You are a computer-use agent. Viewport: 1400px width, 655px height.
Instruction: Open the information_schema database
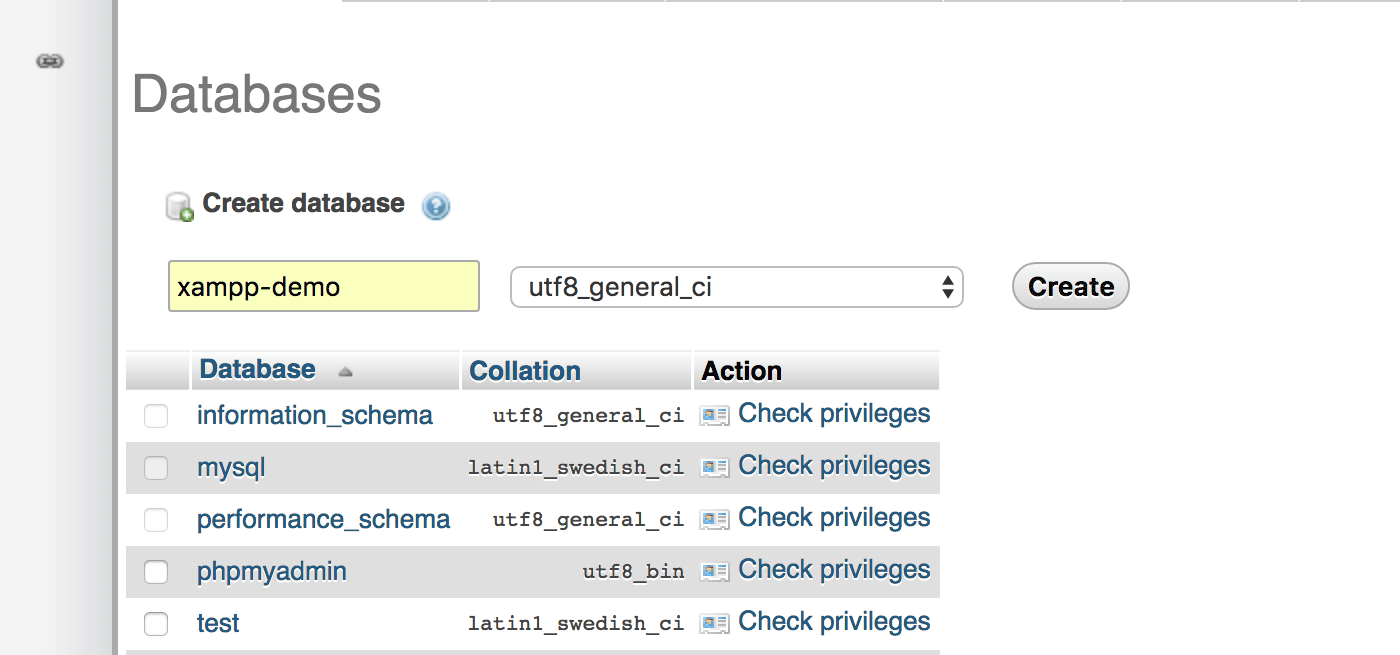[x=315, y=415]
